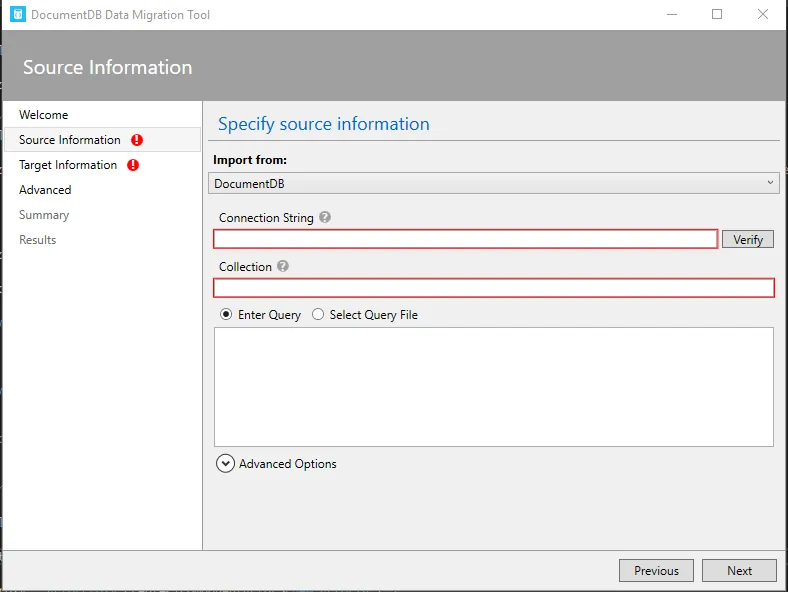Viewport: 788px width, 592px height.
Task: Open the Advanced step in sidebar
Action: [x=45, y=190]
